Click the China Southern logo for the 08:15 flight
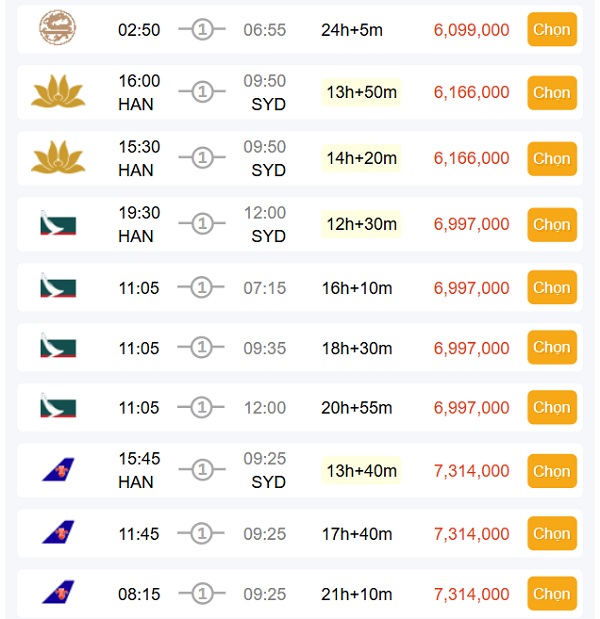The width and height of the screenshot is (600, 619). click(58, 593)
